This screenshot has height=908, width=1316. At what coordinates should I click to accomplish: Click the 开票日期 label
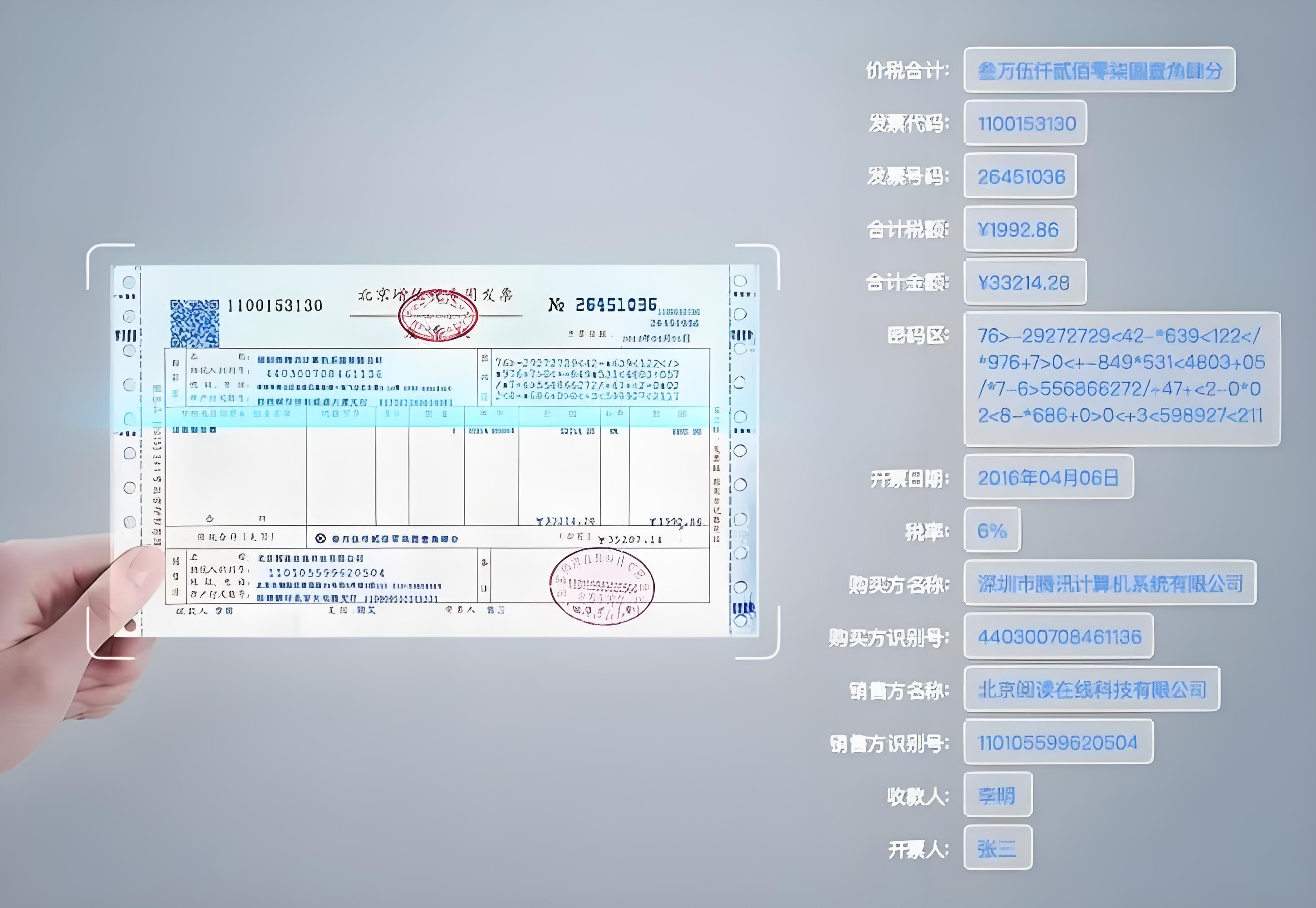(909, 479)
